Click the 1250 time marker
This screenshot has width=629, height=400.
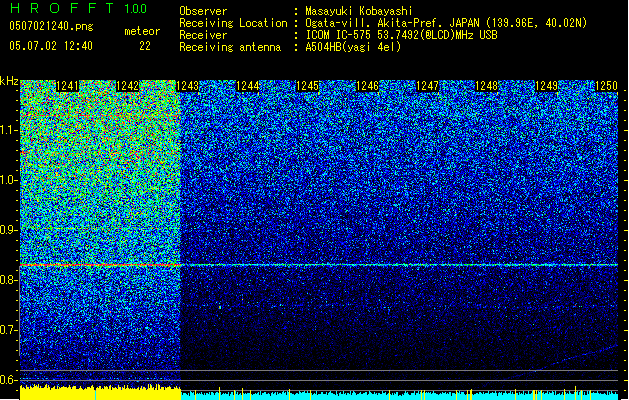607,86
